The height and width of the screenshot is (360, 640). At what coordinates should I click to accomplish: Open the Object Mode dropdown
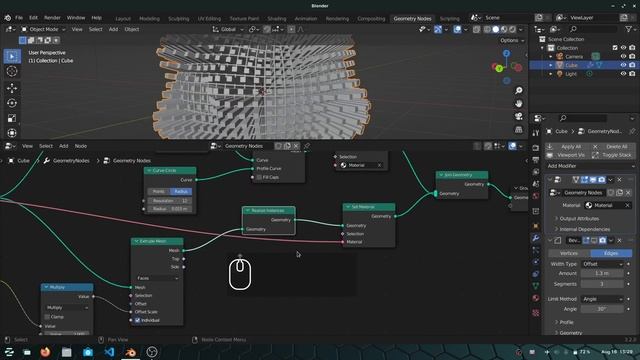pyautogui.click(x=43, y=29)
